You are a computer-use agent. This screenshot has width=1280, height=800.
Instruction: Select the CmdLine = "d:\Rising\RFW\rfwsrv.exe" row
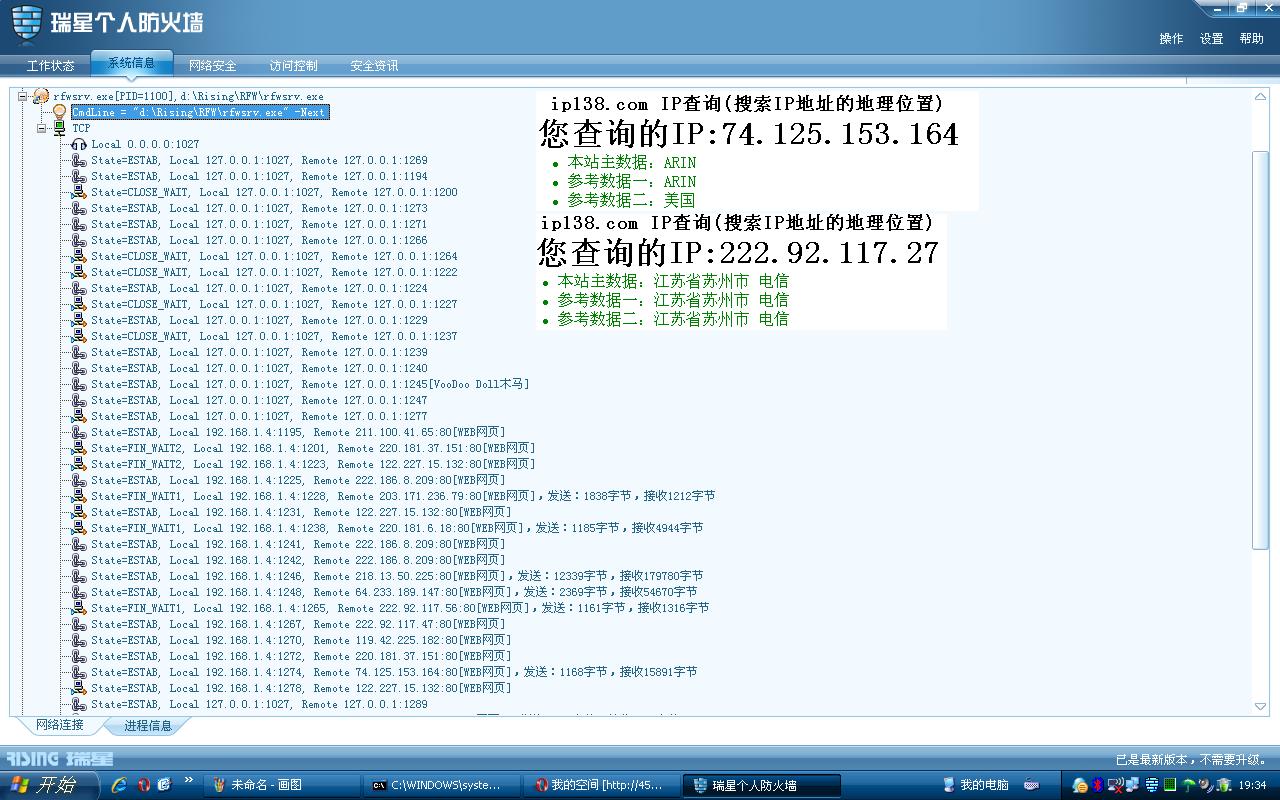200,112
